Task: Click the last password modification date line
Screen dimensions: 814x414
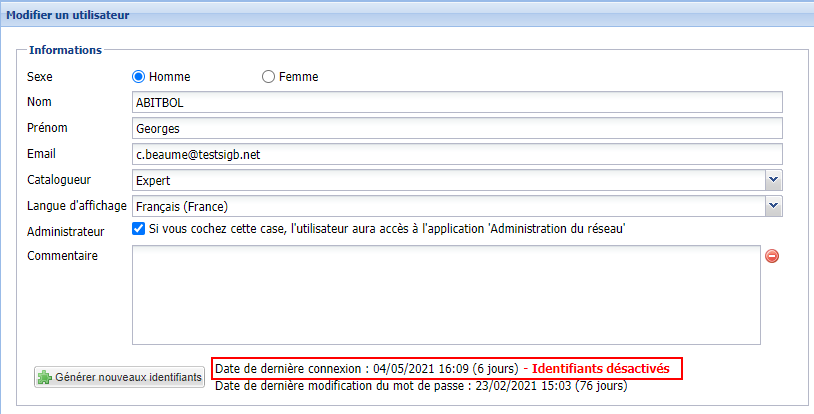Action: (420, 386)
